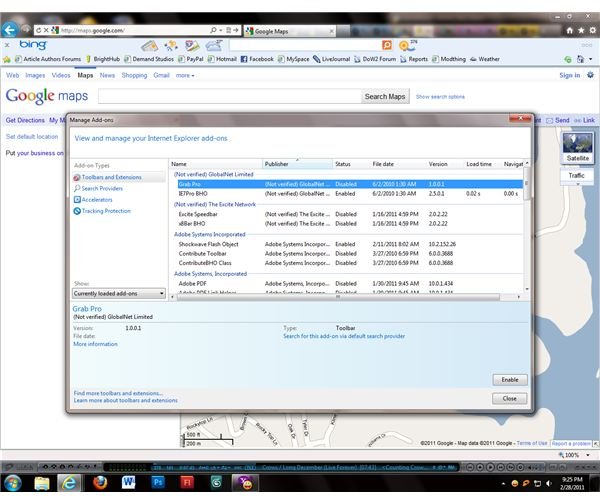Select ContributeBHO Class add-on row
The width and height of the screenshot is (600, 497).
tap(350, 263)
